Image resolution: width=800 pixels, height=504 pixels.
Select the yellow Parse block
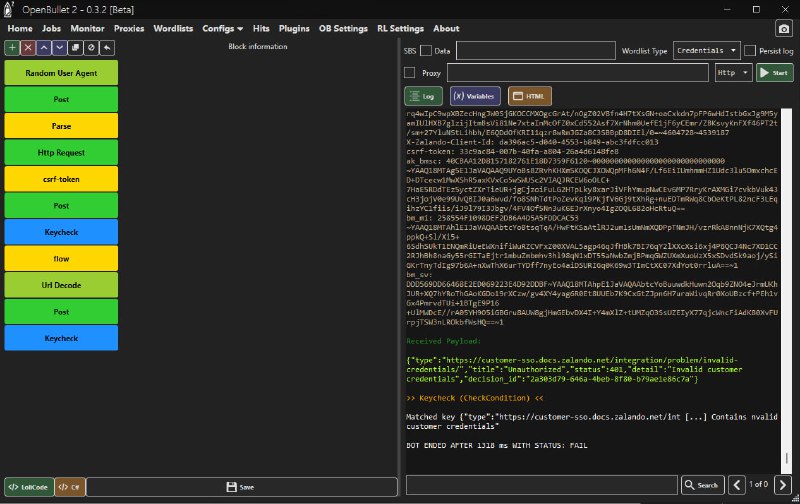[x=61, y=126]
